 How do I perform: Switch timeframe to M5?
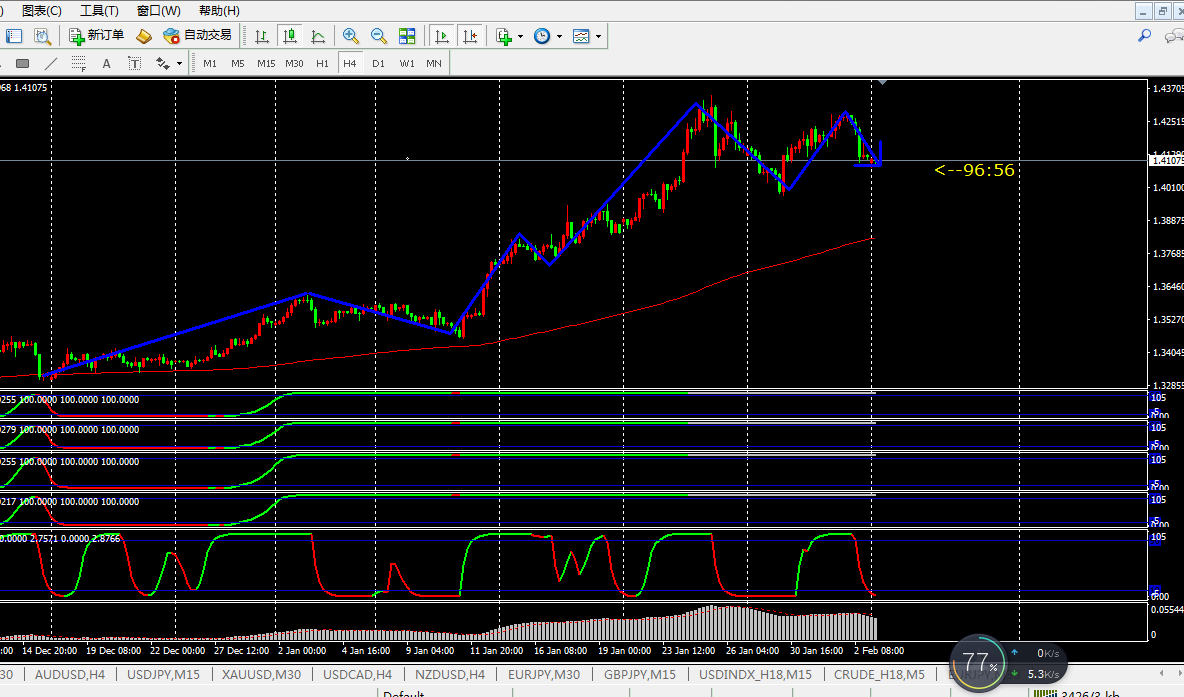[238, 63]
